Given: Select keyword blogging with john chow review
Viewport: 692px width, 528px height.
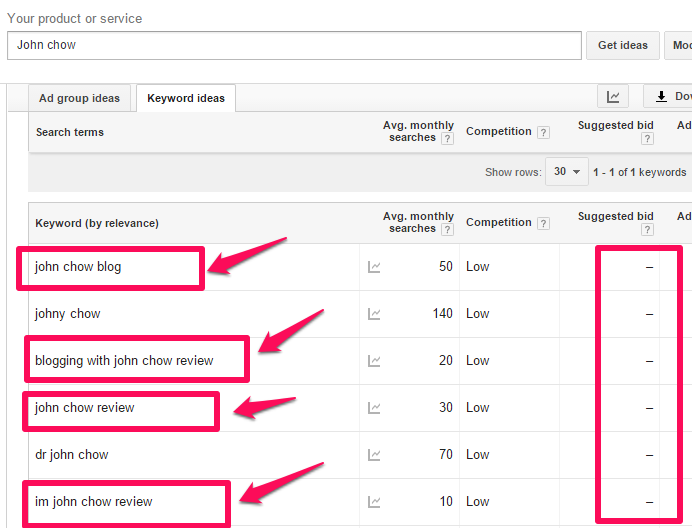Looking at the screenshot, I should (x=124, y=361).
